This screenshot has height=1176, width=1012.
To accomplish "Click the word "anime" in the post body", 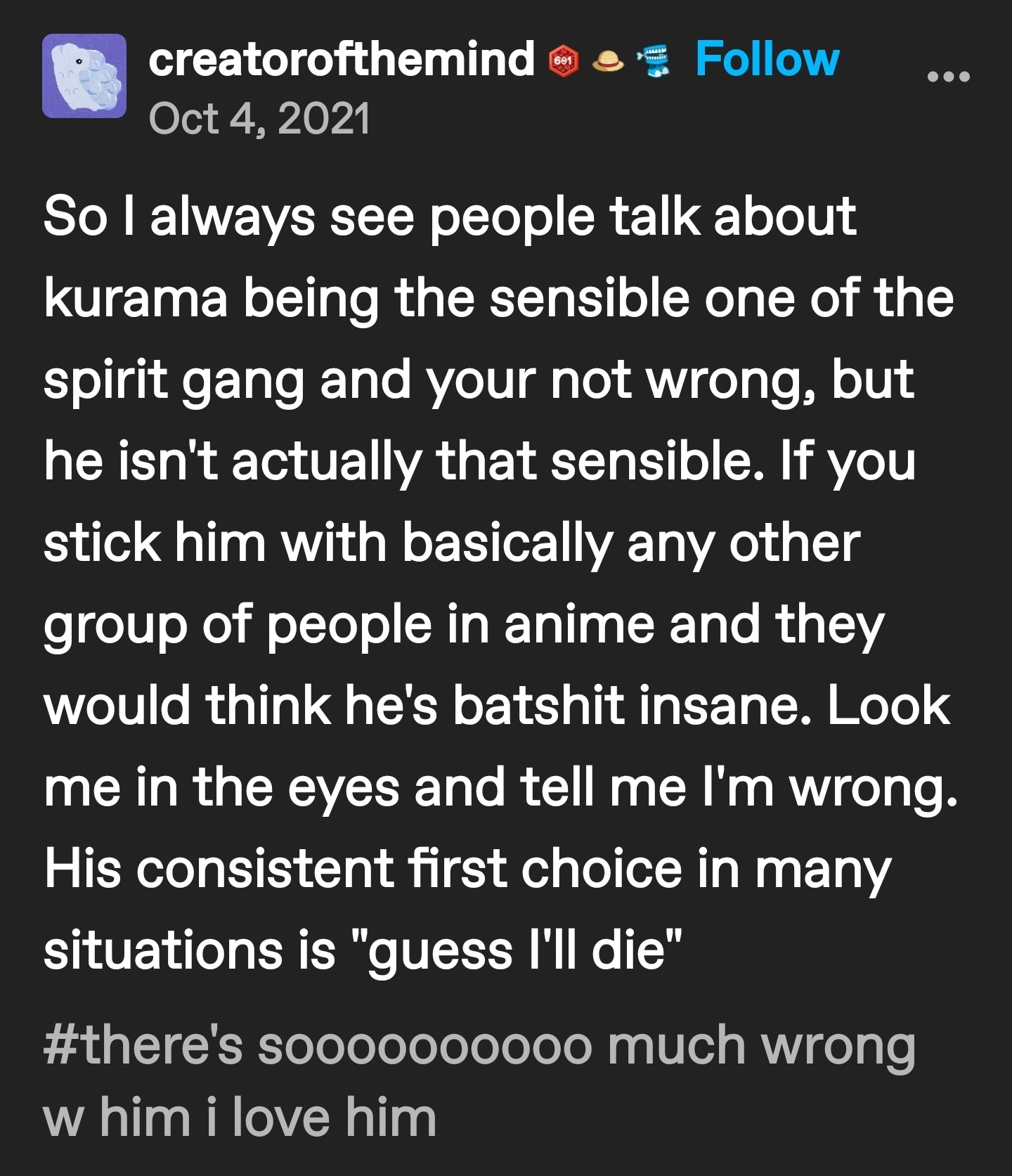I will [579, 625].
